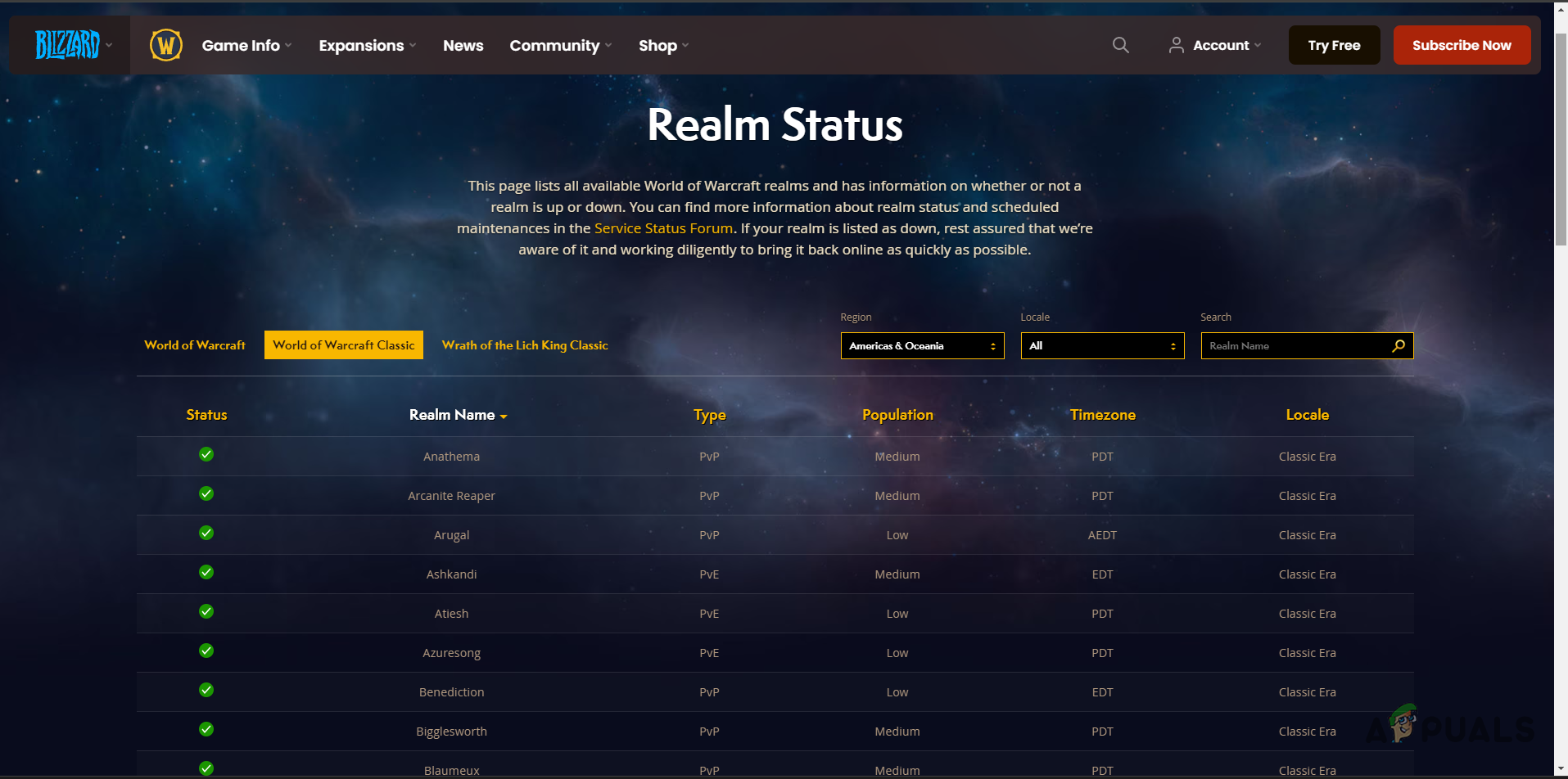This screenshot has height=779, width=1568.
Task: Click the World of Warcraft "W" emblem
Action: 165,45
